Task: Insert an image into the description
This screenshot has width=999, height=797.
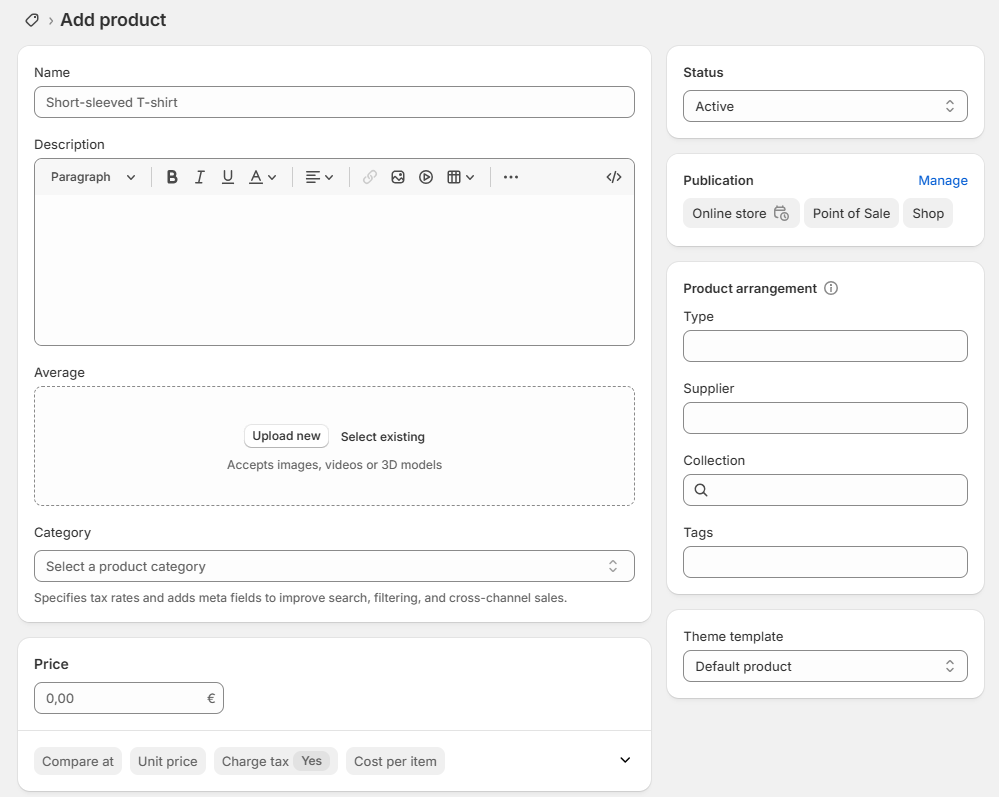Action: pos(398,177)
